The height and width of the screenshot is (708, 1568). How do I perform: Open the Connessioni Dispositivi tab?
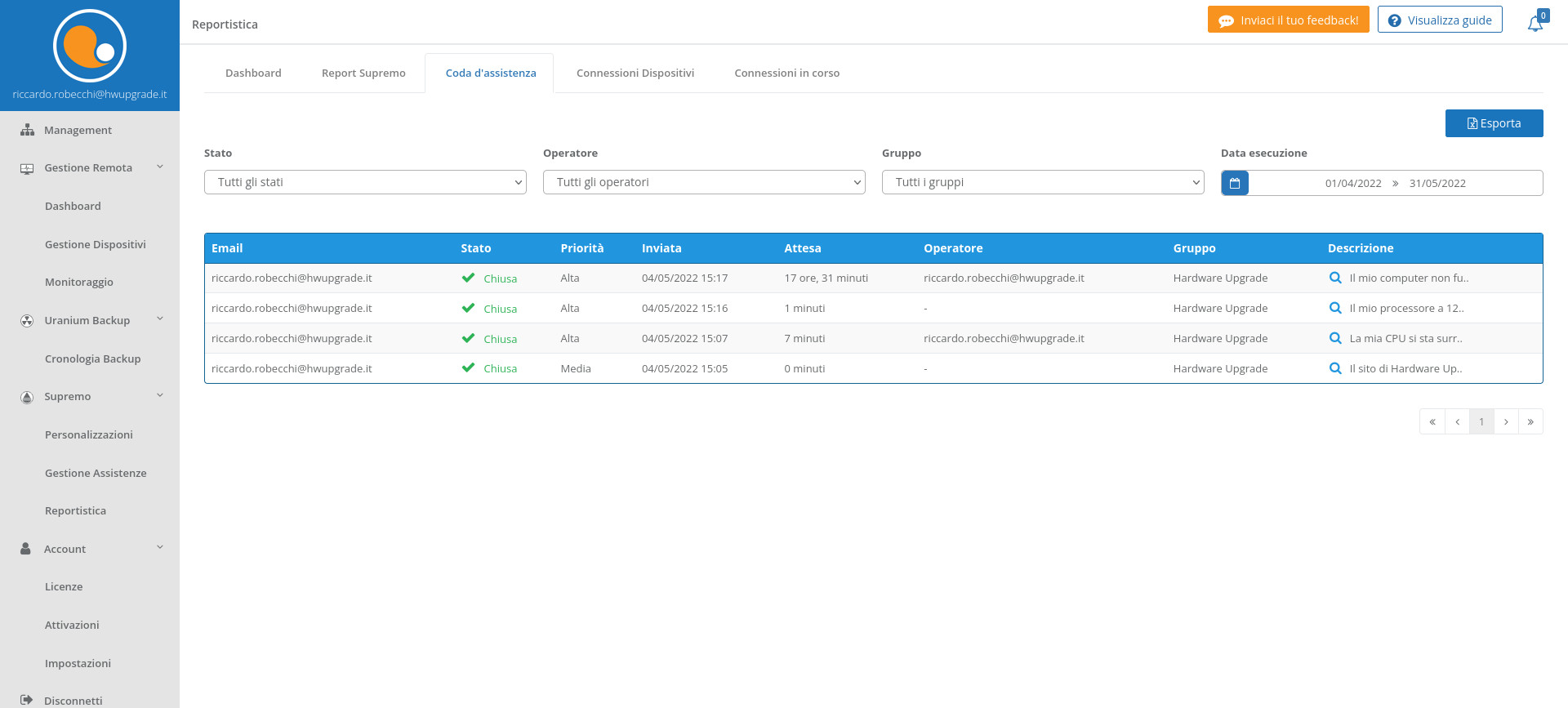[635, 73]
